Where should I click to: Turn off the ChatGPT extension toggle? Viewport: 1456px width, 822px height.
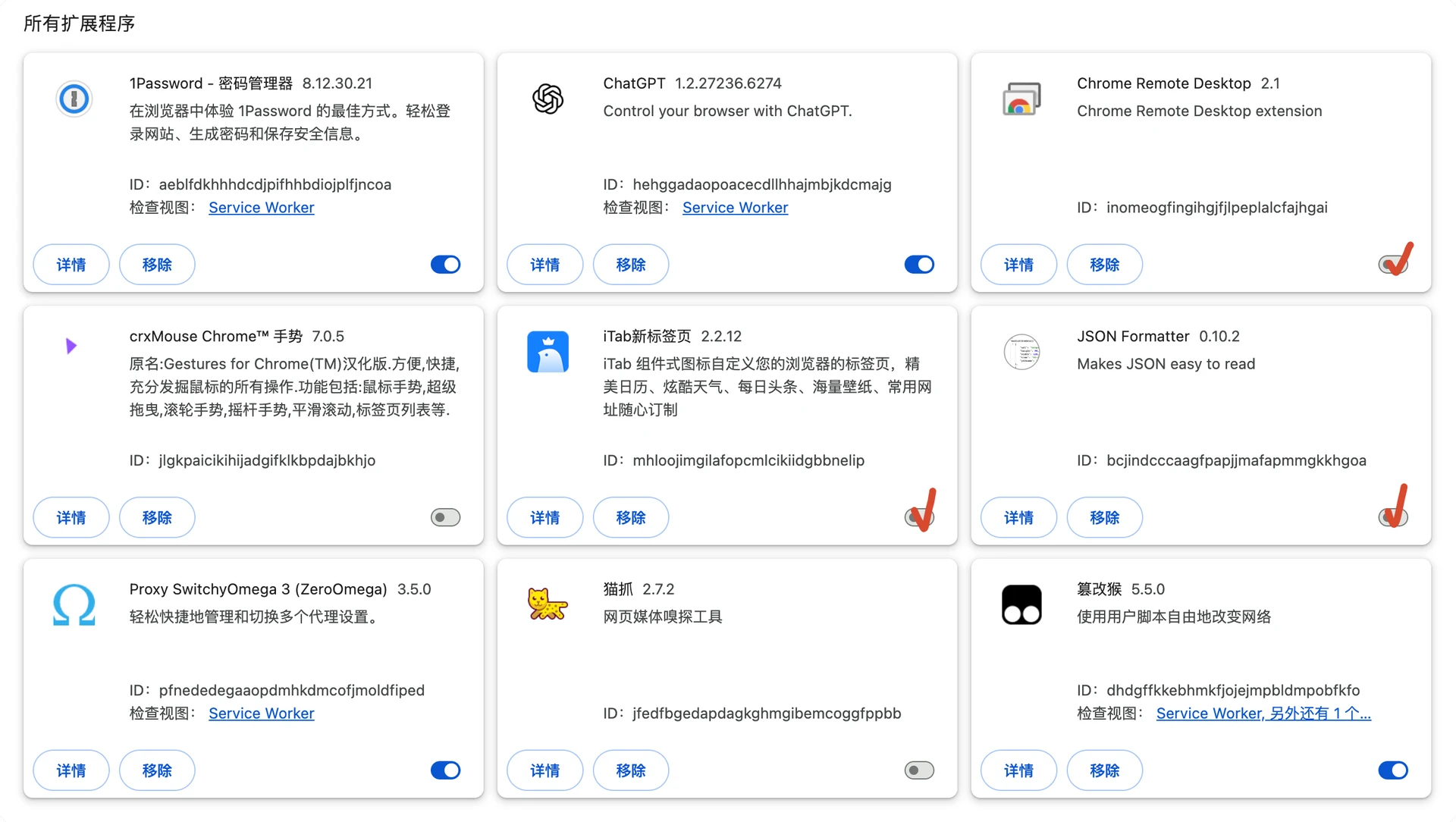pos(919,265)
